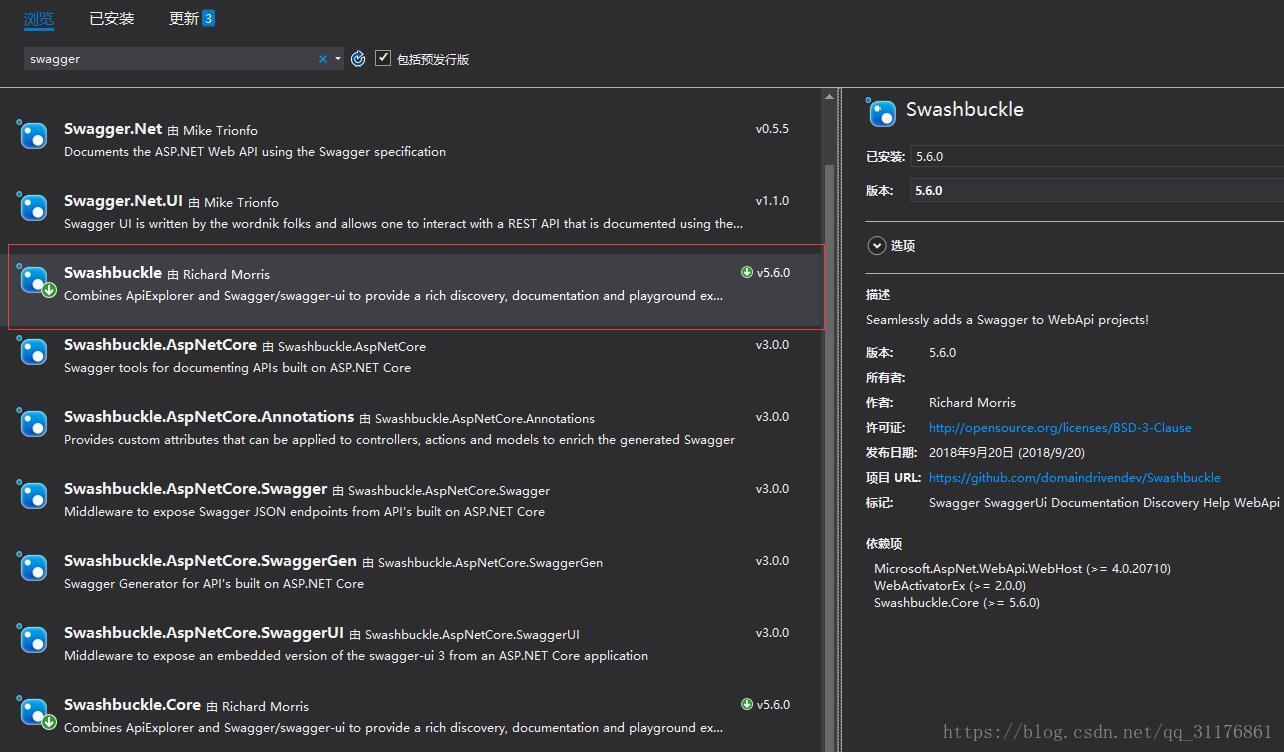
Task: Click the package list scroll up arrow
Action: (829, 96)
